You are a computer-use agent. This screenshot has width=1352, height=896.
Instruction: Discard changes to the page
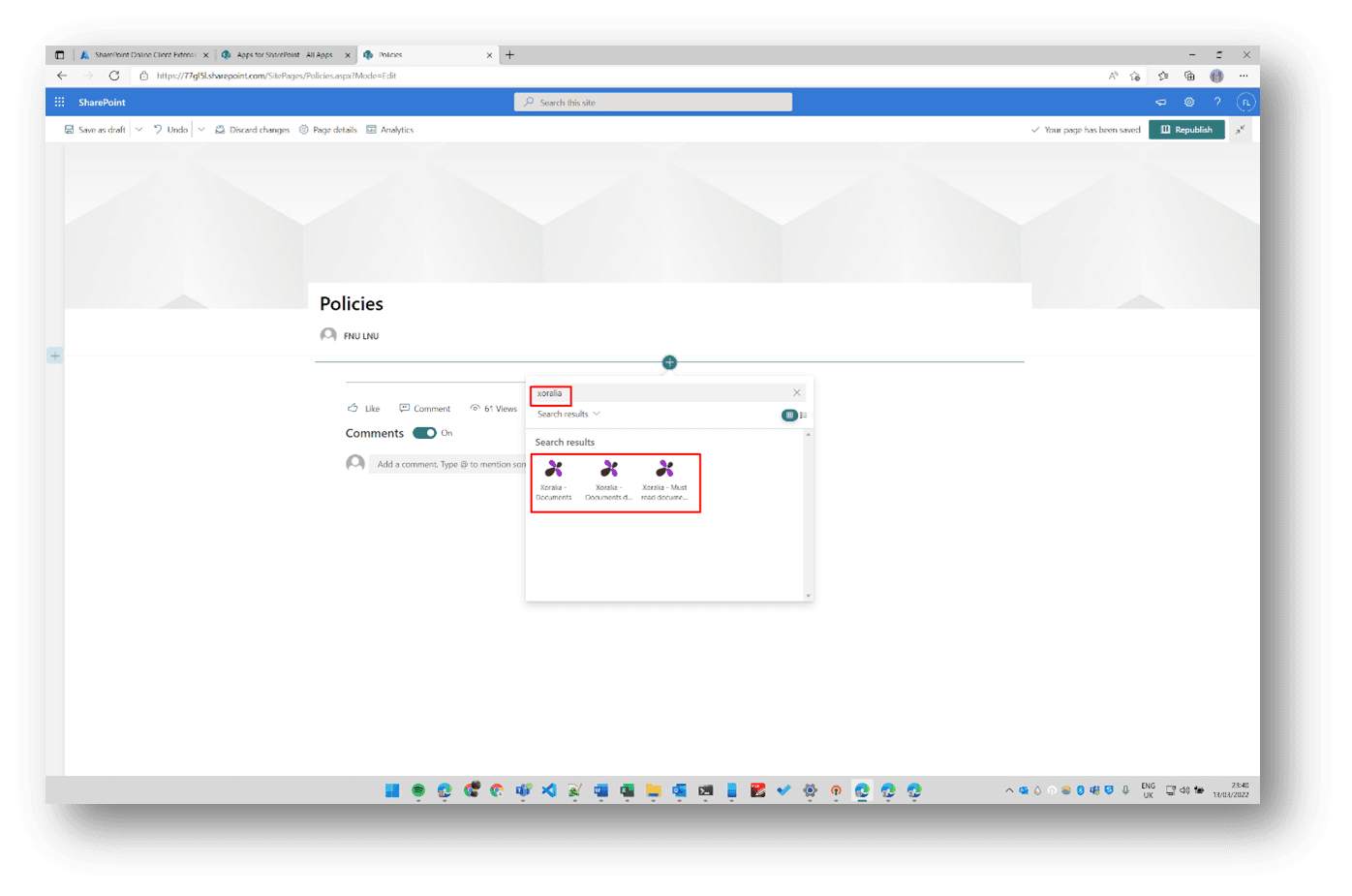click(252, 130)
